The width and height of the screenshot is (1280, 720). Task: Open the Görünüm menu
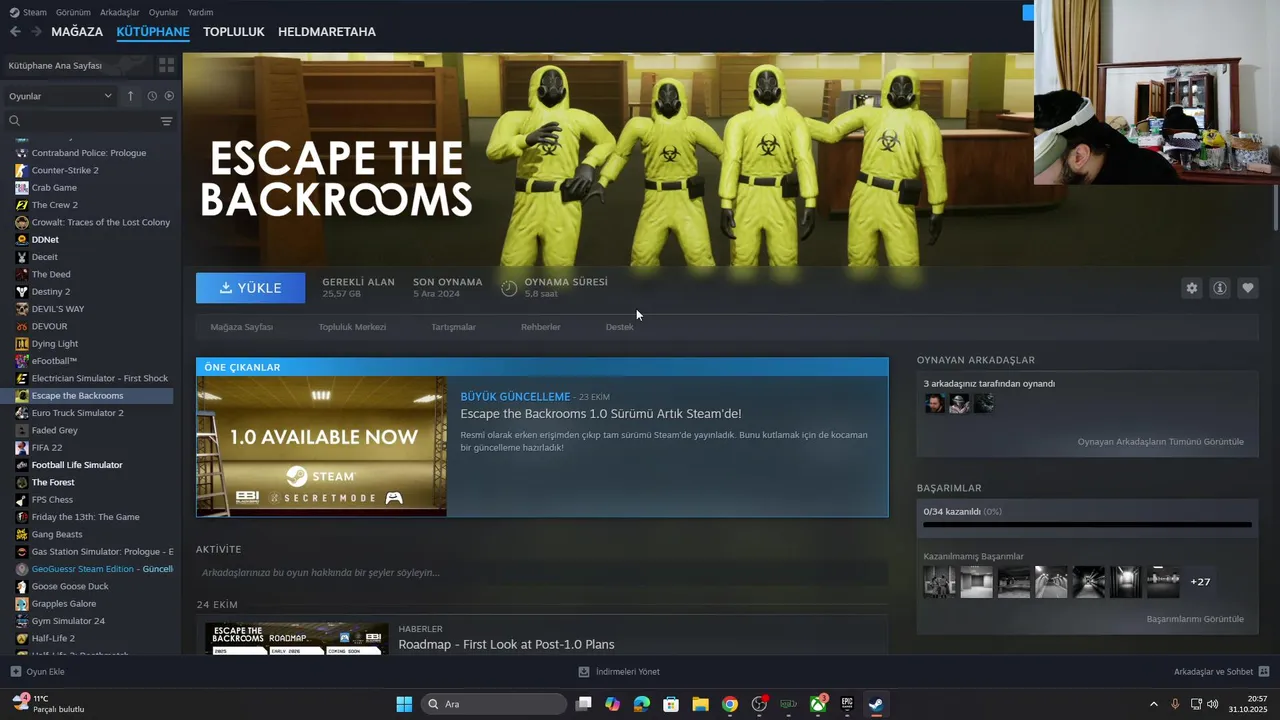(x=73, y=12)
